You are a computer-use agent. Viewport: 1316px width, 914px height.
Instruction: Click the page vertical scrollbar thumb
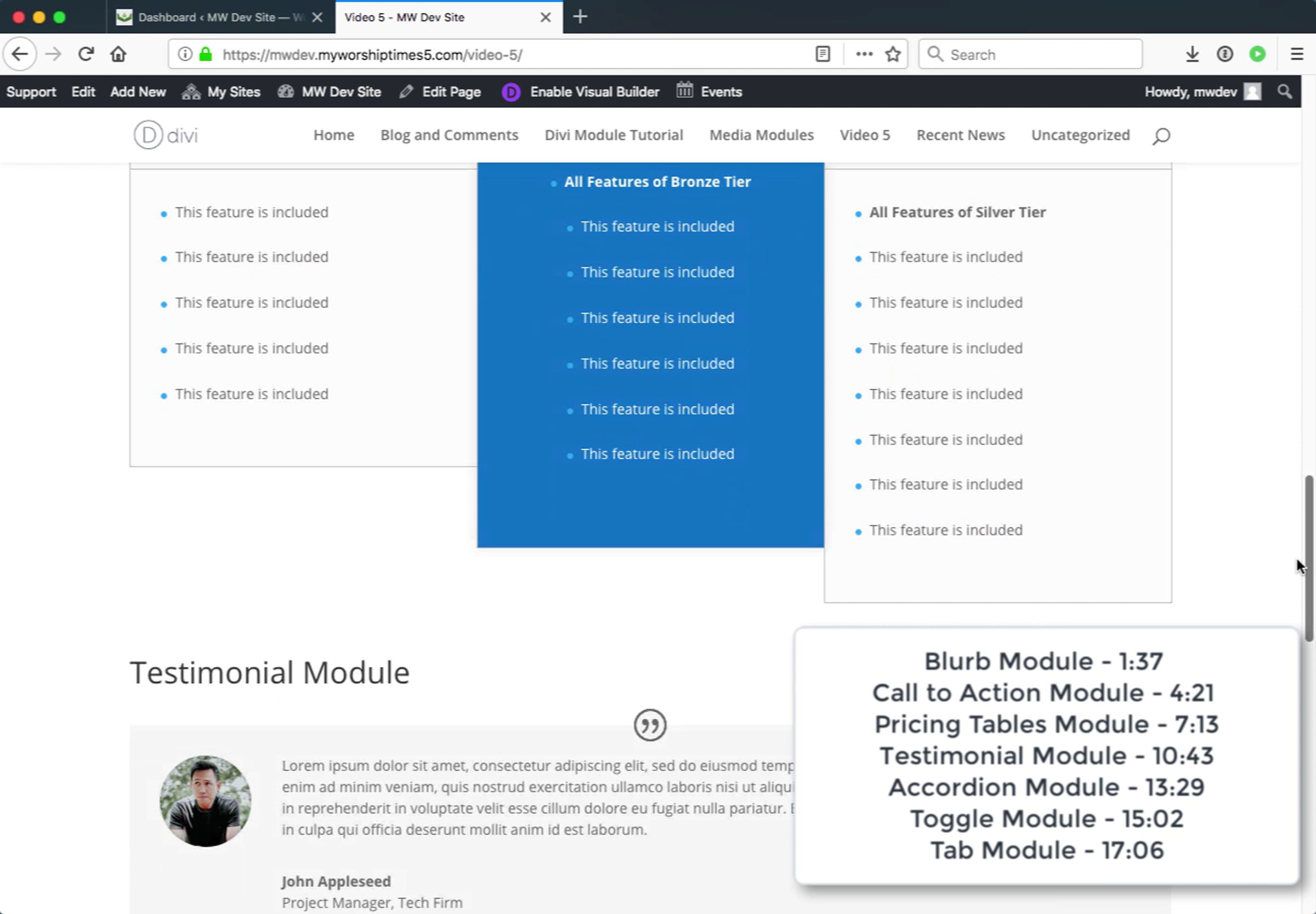tap(1308, 558)
